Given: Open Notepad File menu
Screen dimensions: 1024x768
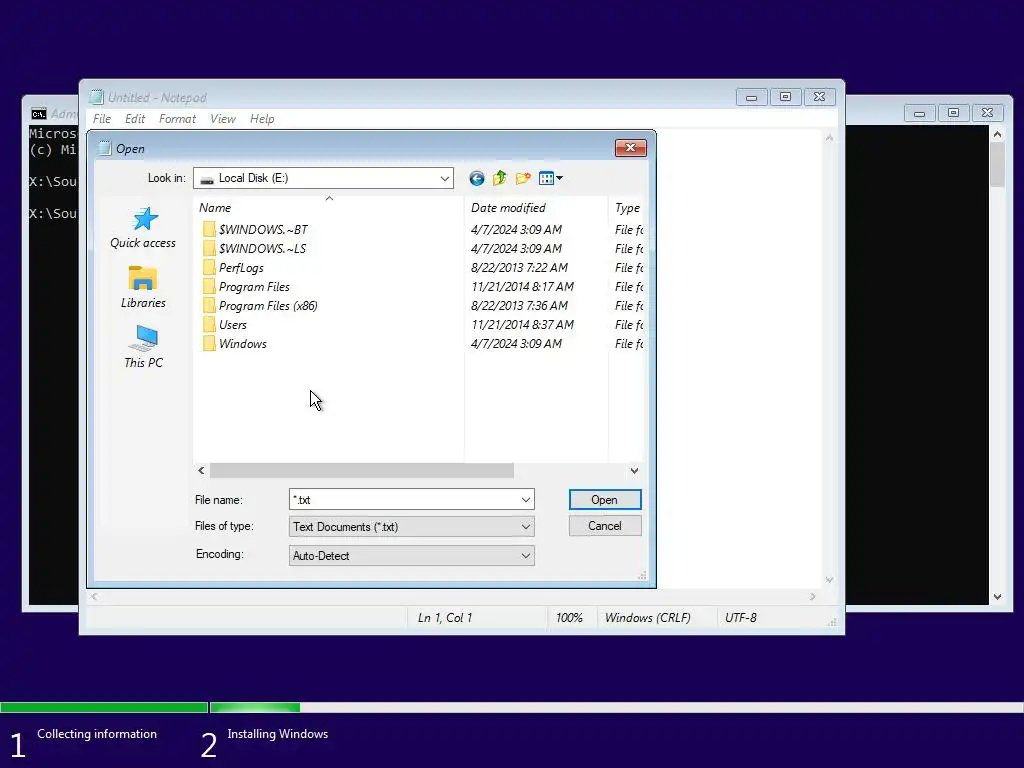Looking at the screenshot, I should coord(102,119).
